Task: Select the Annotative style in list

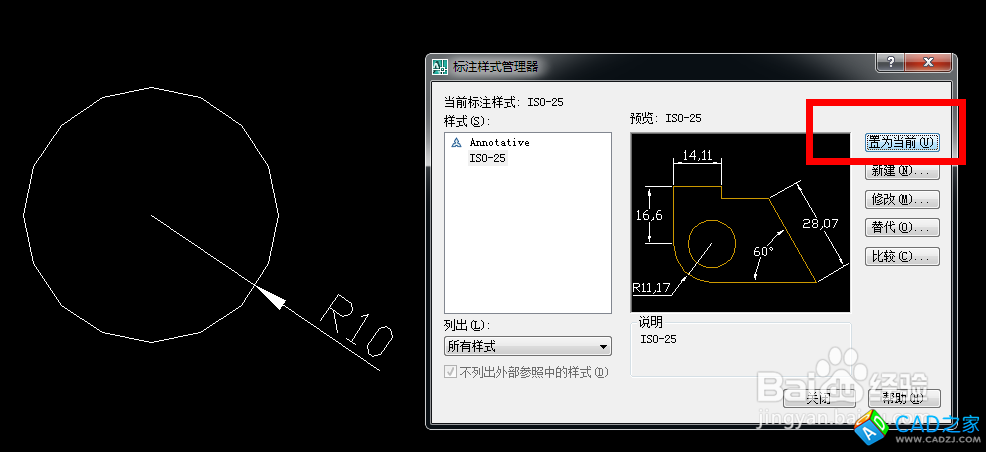Action: (x=499, y=143)
